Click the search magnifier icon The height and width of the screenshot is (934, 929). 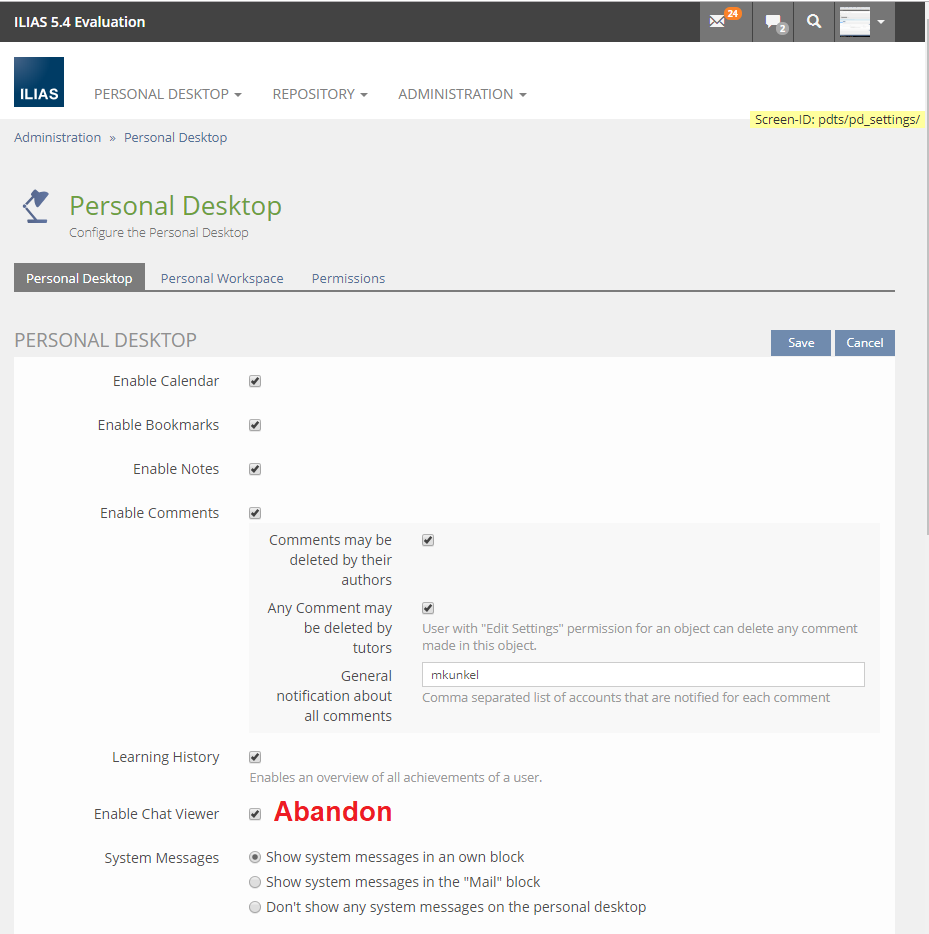[x=814, y=21]
